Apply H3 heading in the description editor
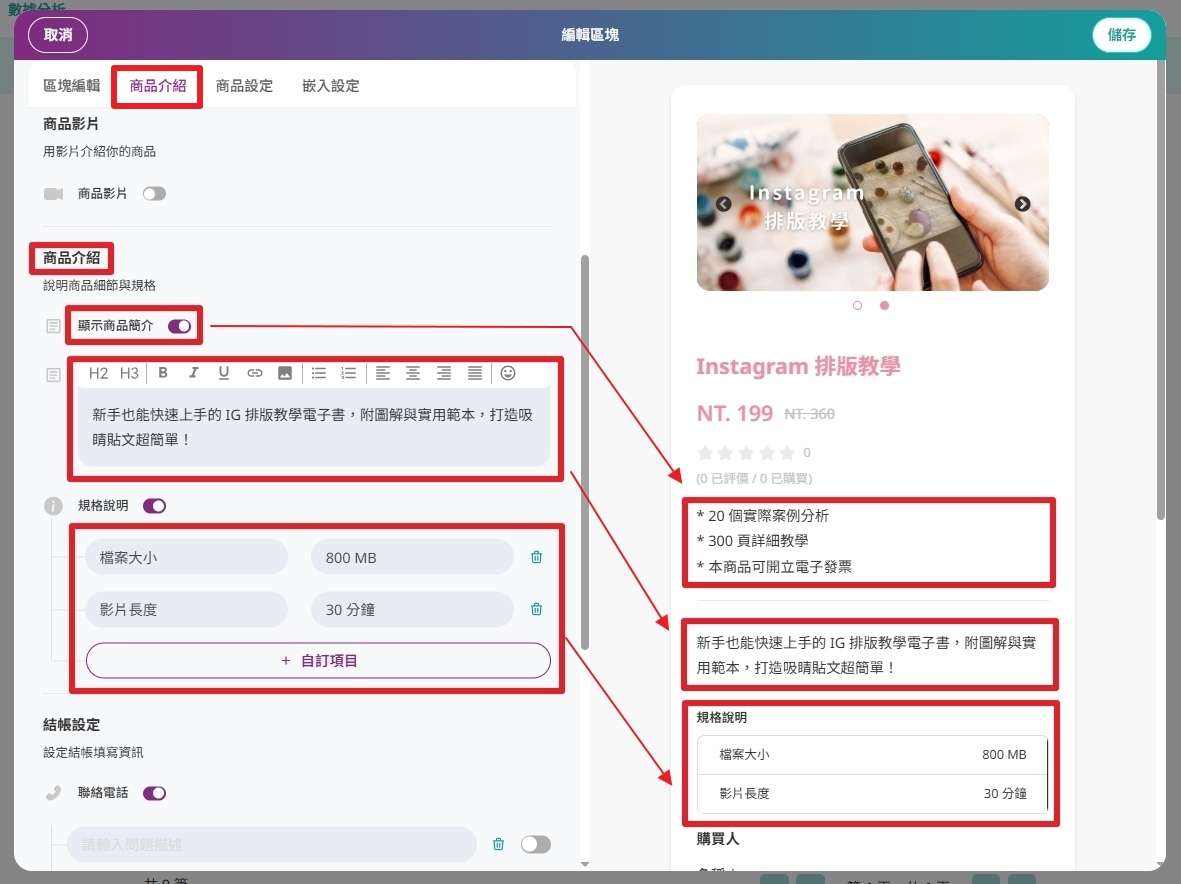Viewport: 1181px width, 884px height. (x=130, y=373)
